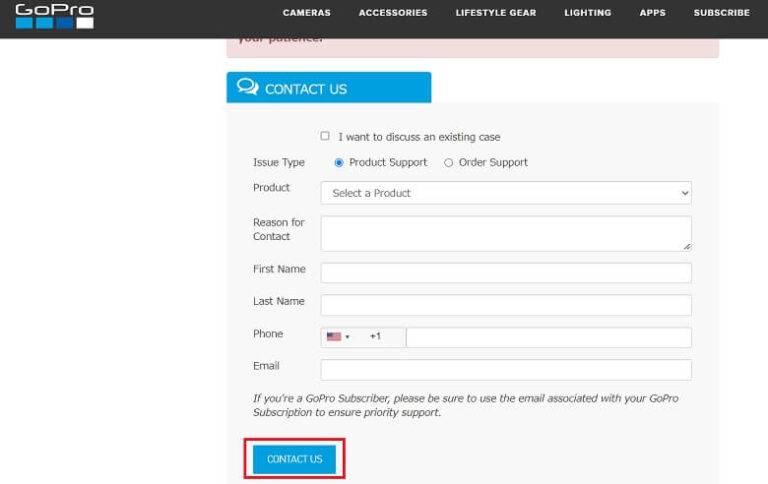
Task: Click the US flag icon in Phone field
Action: click(x=334, y=337)
